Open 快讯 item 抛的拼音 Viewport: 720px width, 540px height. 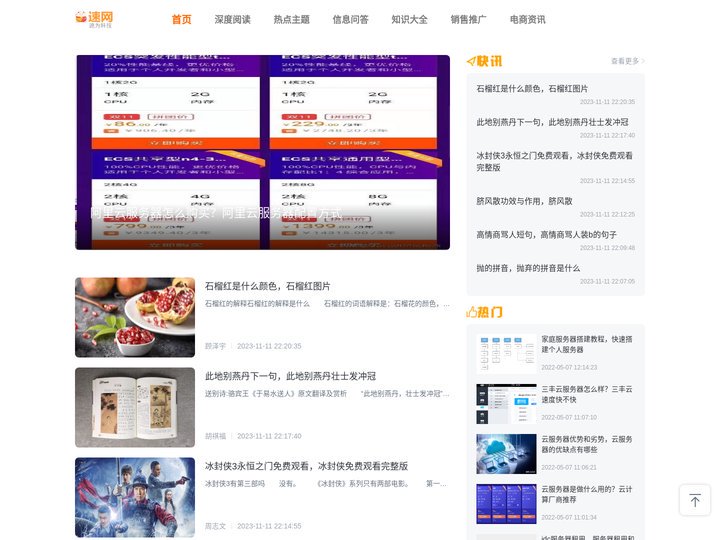coord(528,268)
